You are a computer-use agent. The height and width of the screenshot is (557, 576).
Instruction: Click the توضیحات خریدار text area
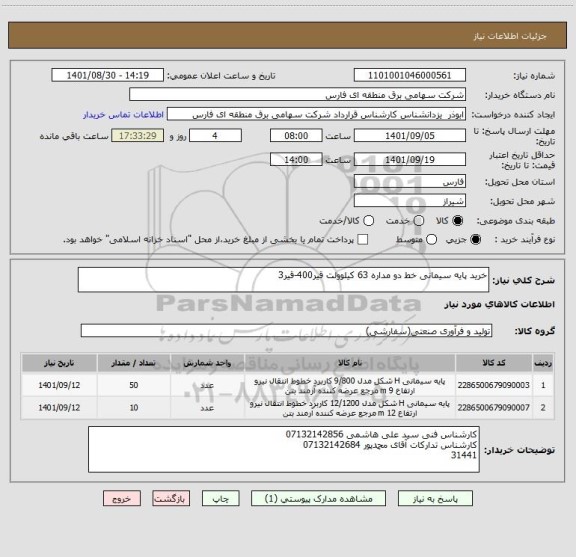(284, 449)
